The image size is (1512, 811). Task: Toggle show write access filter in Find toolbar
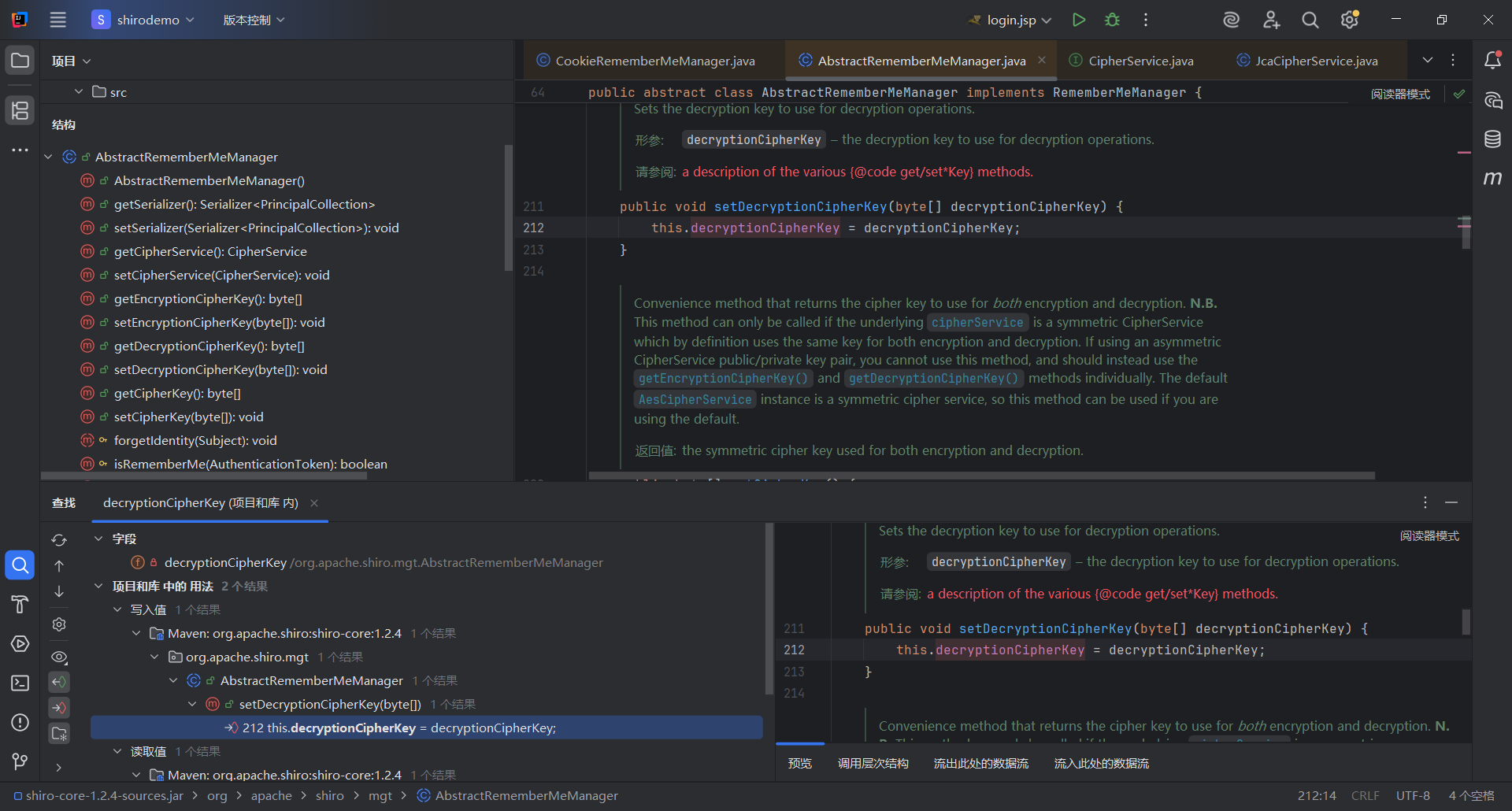[x=59, y=708]
